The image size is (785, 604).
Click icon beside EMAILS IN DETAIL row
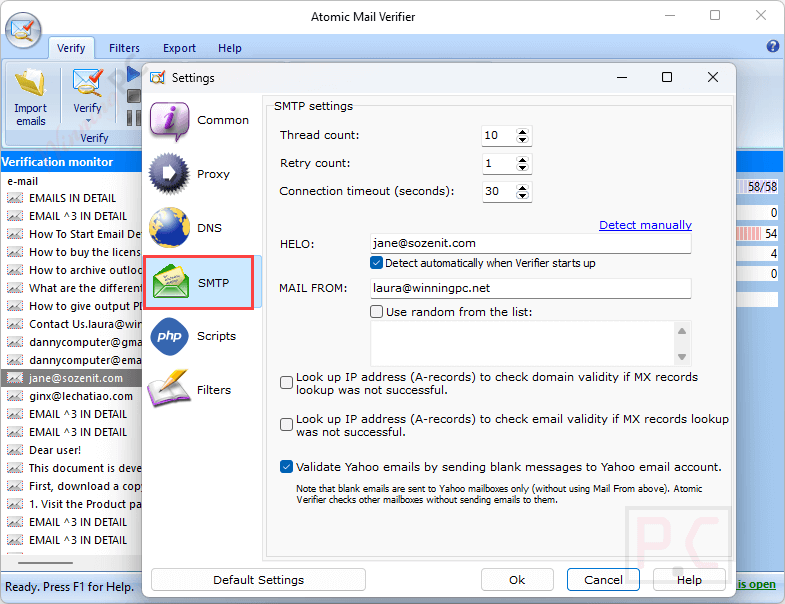coord(15,198)
